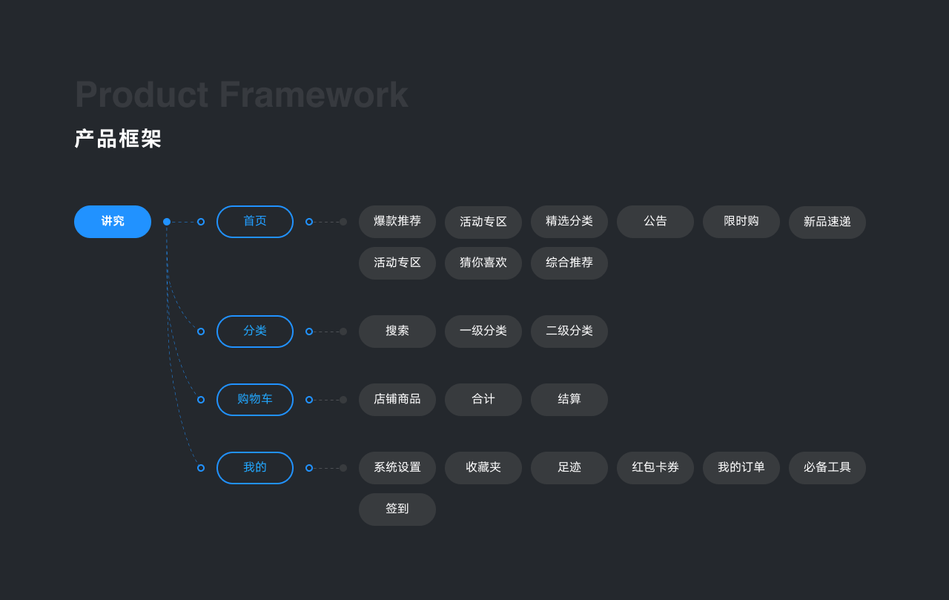Open the 公告 item
949x600 pixels.
pyautogui.click(x=655, y=221)
